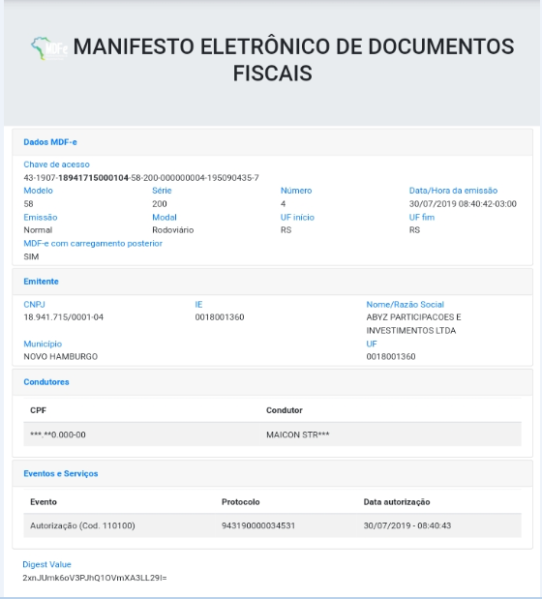Screen dimensions: 542x599
Task: Click the 'Modal' label
Action: click(164, 217)
